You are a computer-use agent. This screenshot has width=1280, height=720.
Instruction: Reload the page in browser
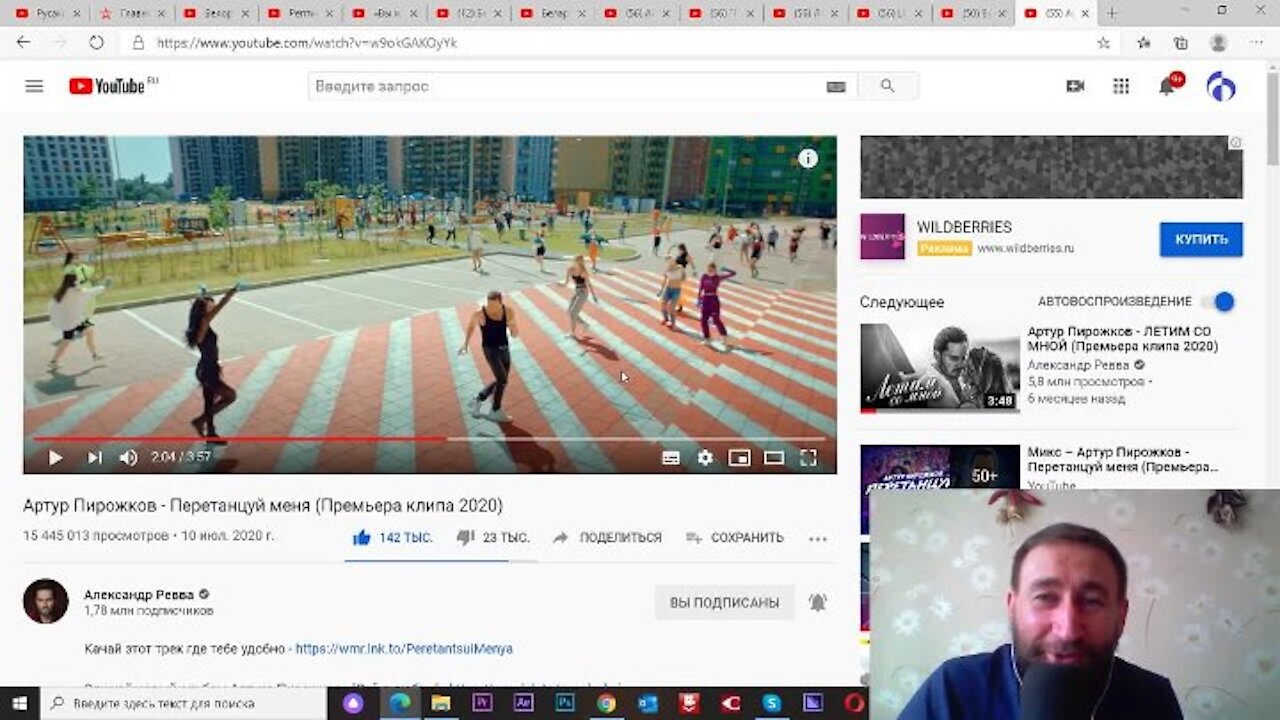(96, 43)
